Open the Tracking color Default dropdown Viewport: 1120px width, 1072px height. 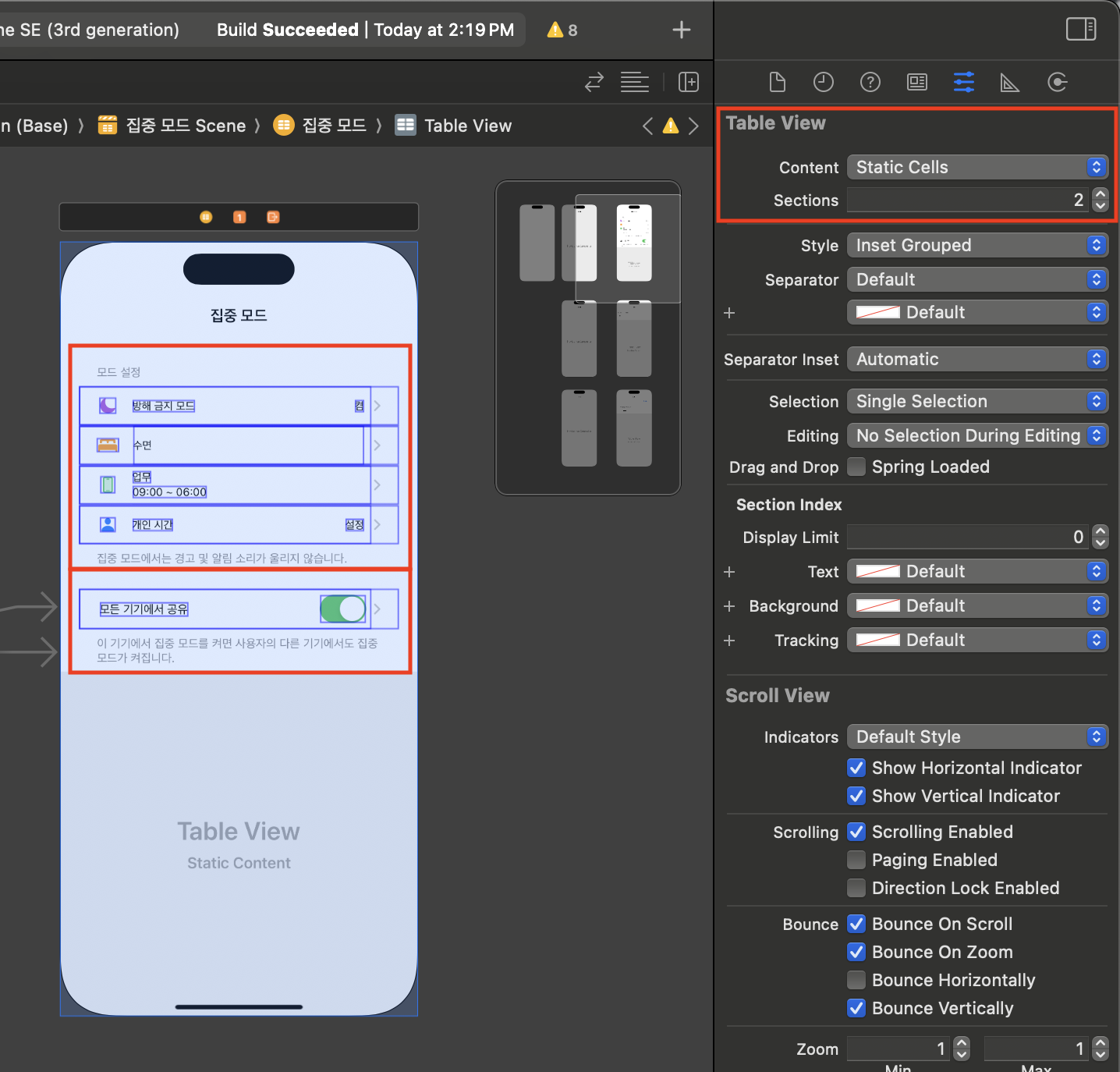click(977, 640)
